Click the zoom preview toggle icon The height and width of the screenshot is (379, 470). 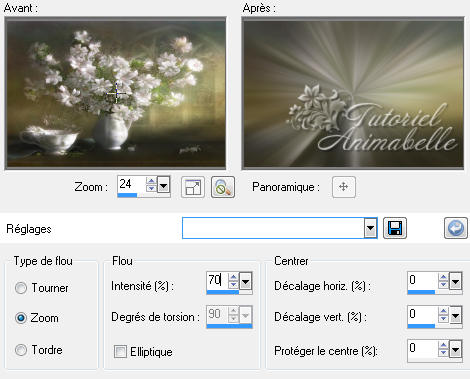223,187
